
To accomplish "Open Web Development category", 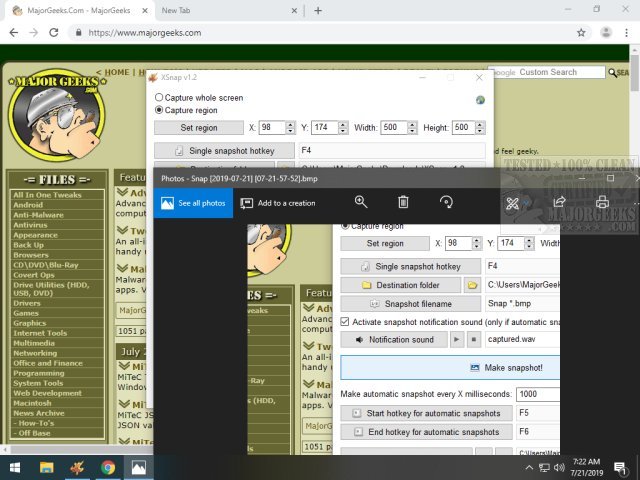I will click(47, 393).
